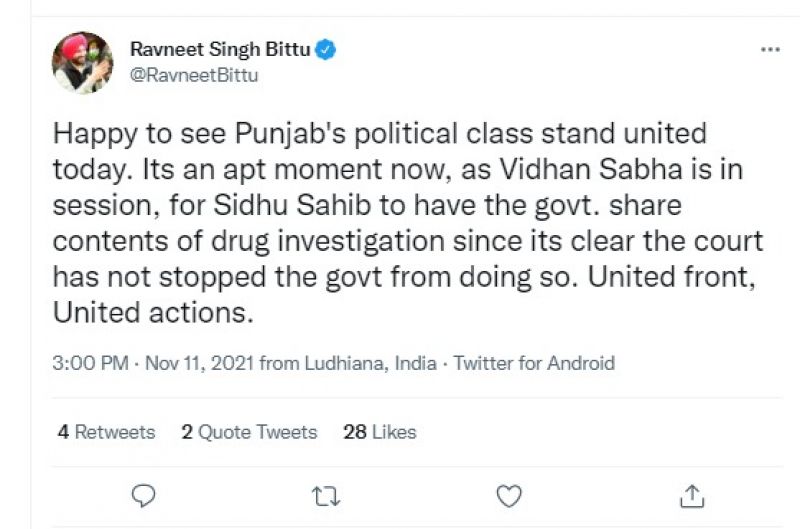The image size is (800, 529).
Task: Click the display name Ravneet Singh Bittu
Action: click(x=221, y=49)
